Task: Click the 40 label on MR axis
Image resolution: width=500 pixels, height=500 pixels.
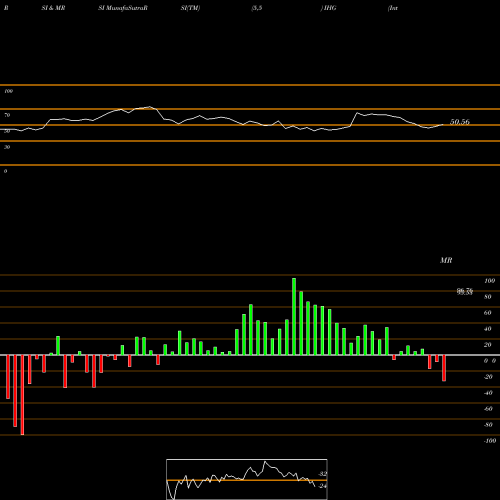Action: 488,329
